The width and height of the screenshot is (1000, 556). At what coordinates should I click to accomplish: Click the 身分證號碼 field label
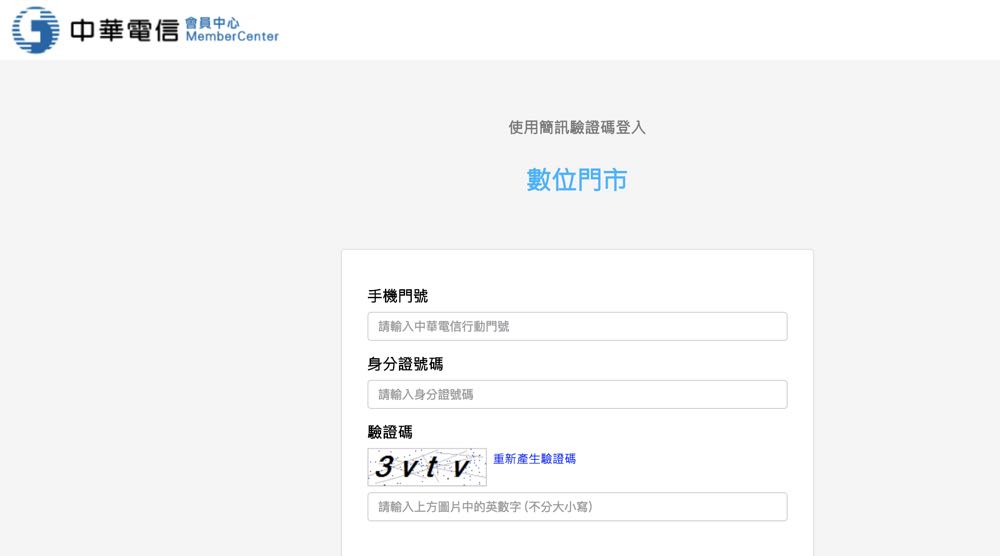(x=405, y=364)
